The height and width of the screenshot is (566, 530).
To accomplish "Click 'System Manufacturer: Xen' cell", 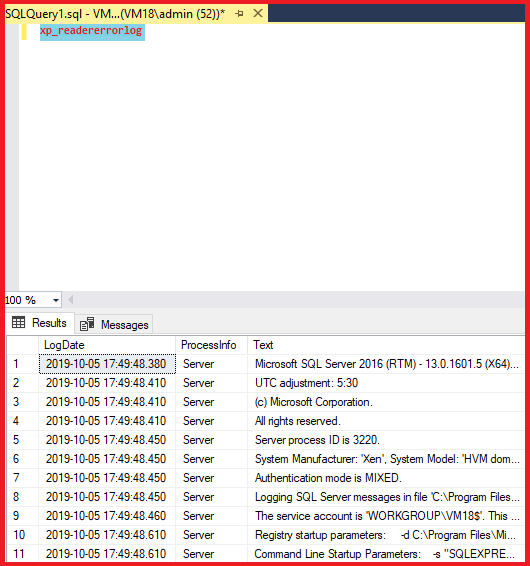I will [x=386, y=459].
